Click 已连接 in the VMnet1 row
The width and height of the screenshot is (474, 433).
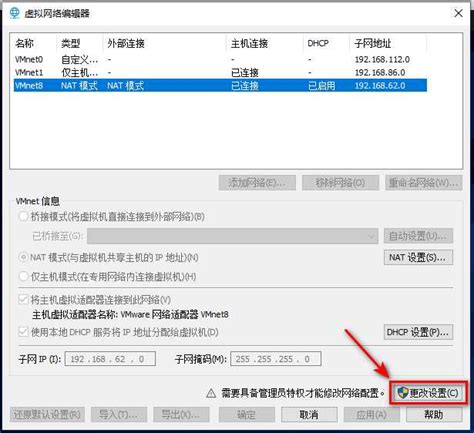pos(245,72)
